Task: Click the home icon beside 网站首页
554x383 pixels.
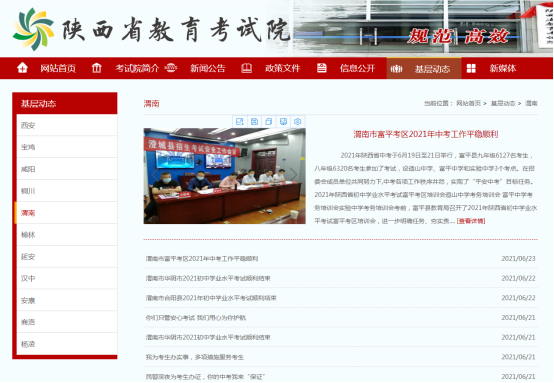Action: [x=22, y=67]
